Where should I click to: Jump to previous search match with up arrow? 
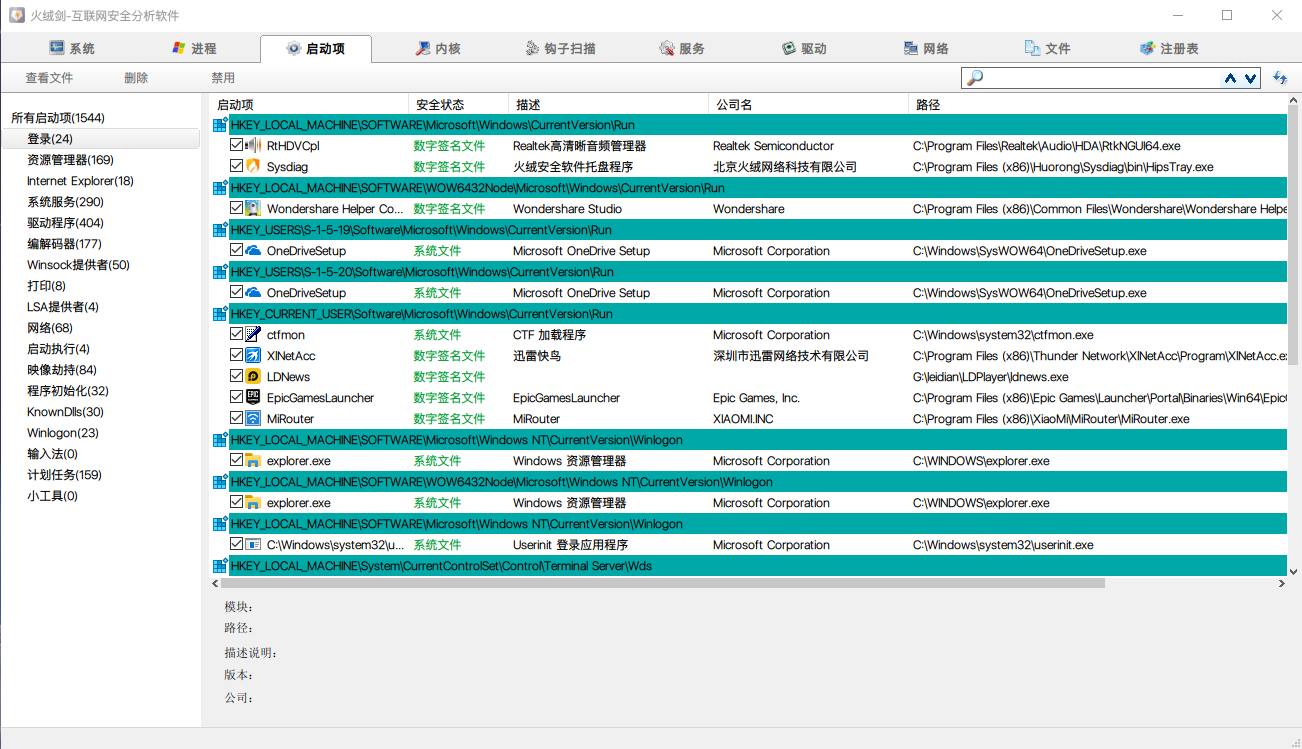1231,78
